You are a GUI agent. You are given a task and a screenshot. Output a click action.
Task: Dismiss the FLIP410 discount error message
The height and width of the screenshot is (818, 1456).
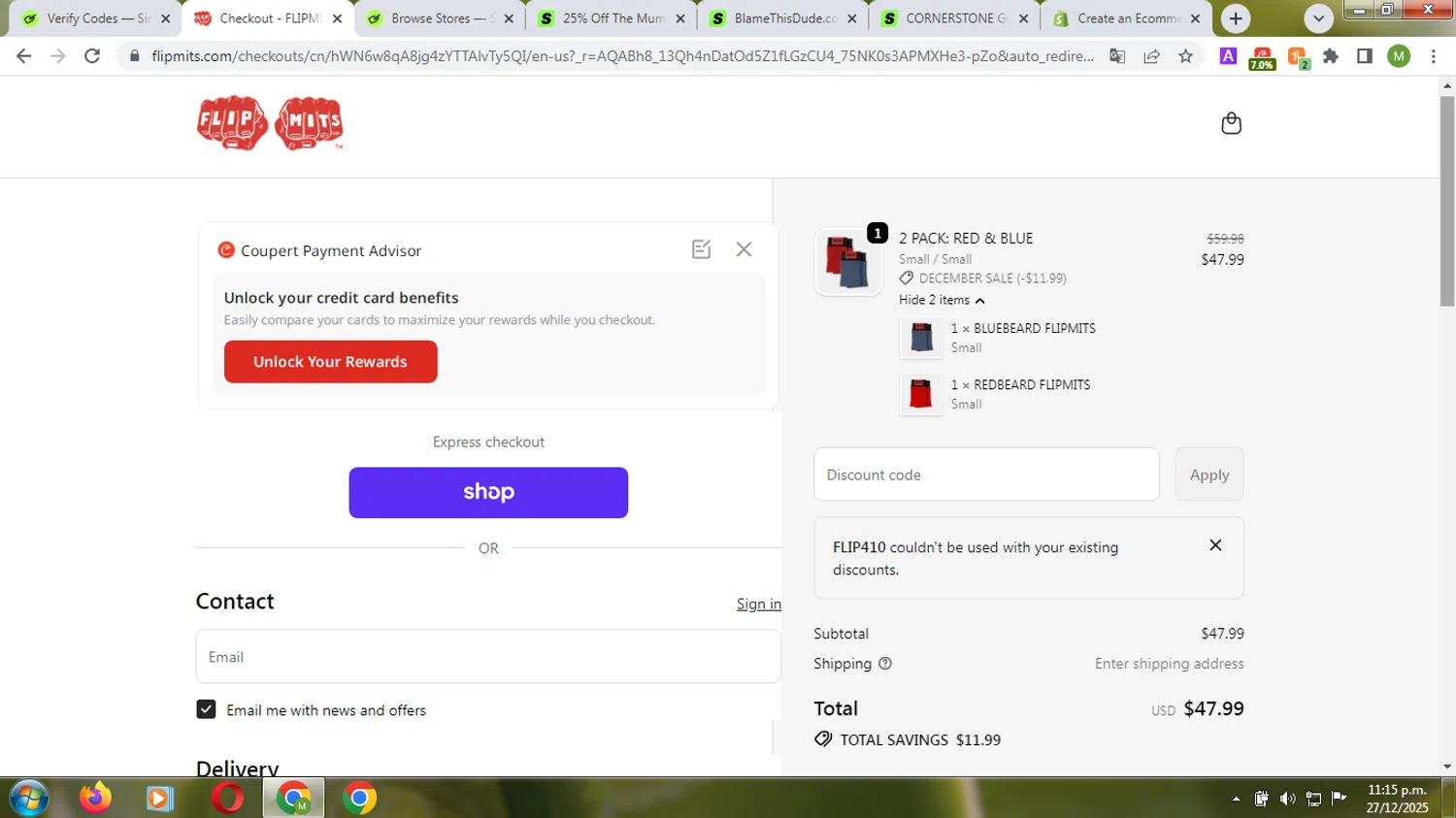1215,545
